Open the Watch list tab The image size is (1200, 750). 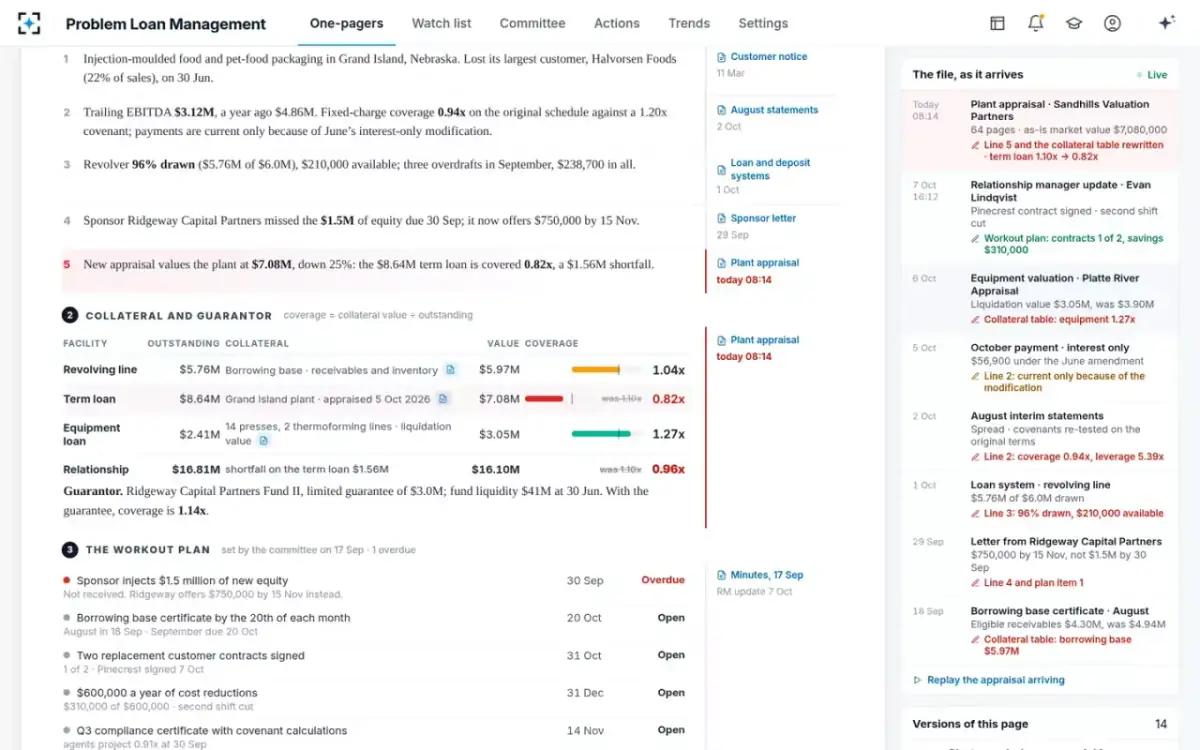[x=441, y=23]
